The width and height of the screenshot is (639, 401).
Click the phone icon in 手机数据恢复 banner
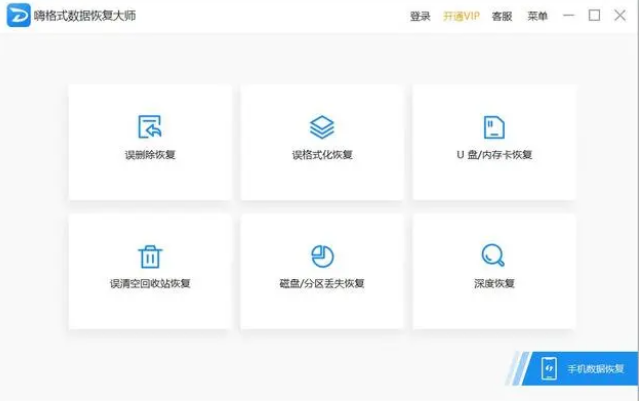click(x=549, y=368)
